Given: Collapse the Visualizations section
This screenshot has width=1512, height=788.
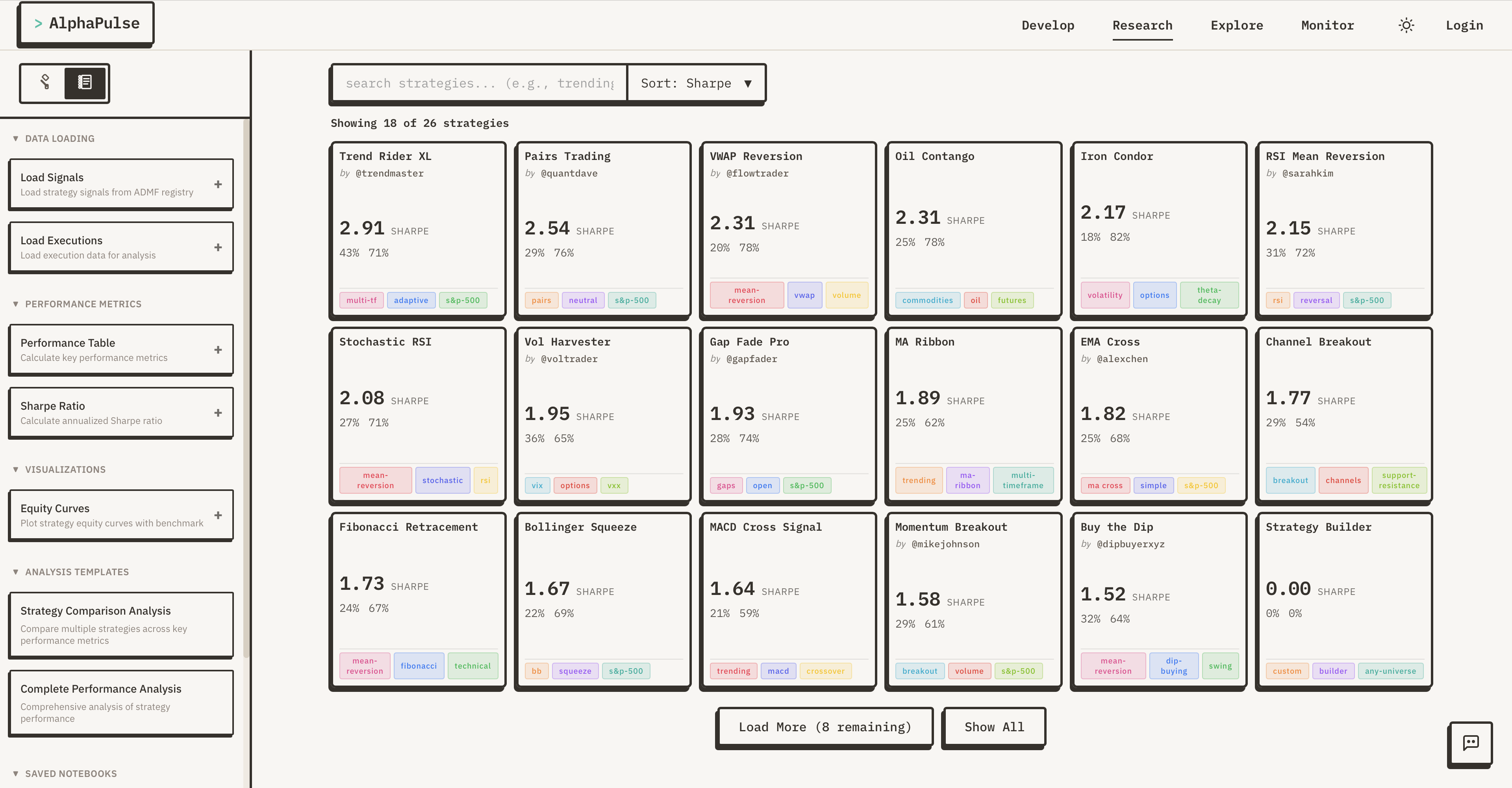Looking at the screenshot, I should (59, 469).
